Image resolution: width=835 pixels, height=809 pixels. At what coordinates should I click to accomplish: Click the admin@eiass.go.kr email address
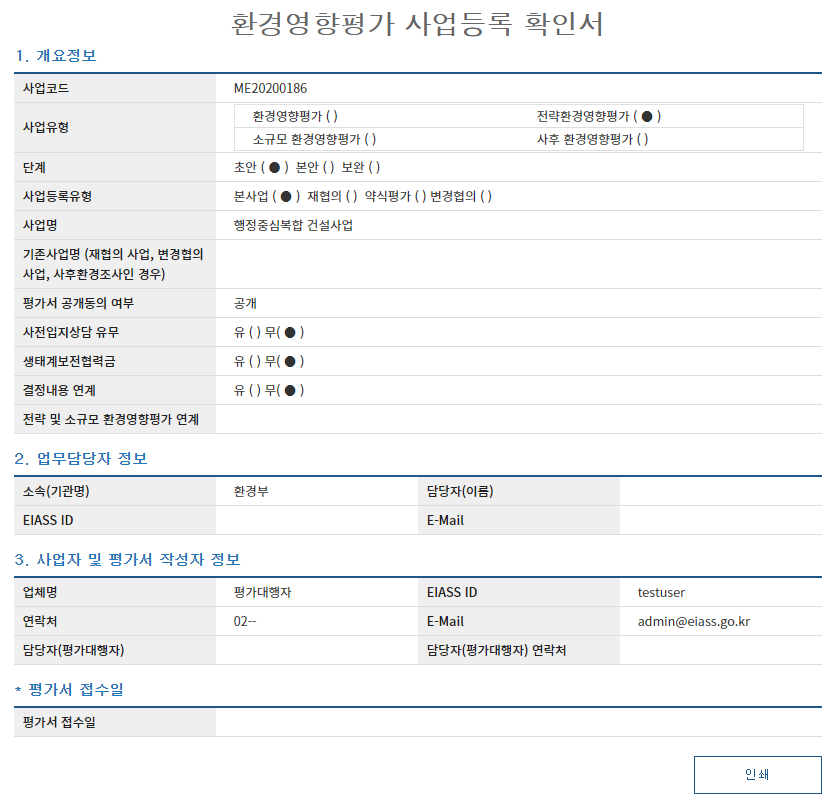[x=693, y=621]
